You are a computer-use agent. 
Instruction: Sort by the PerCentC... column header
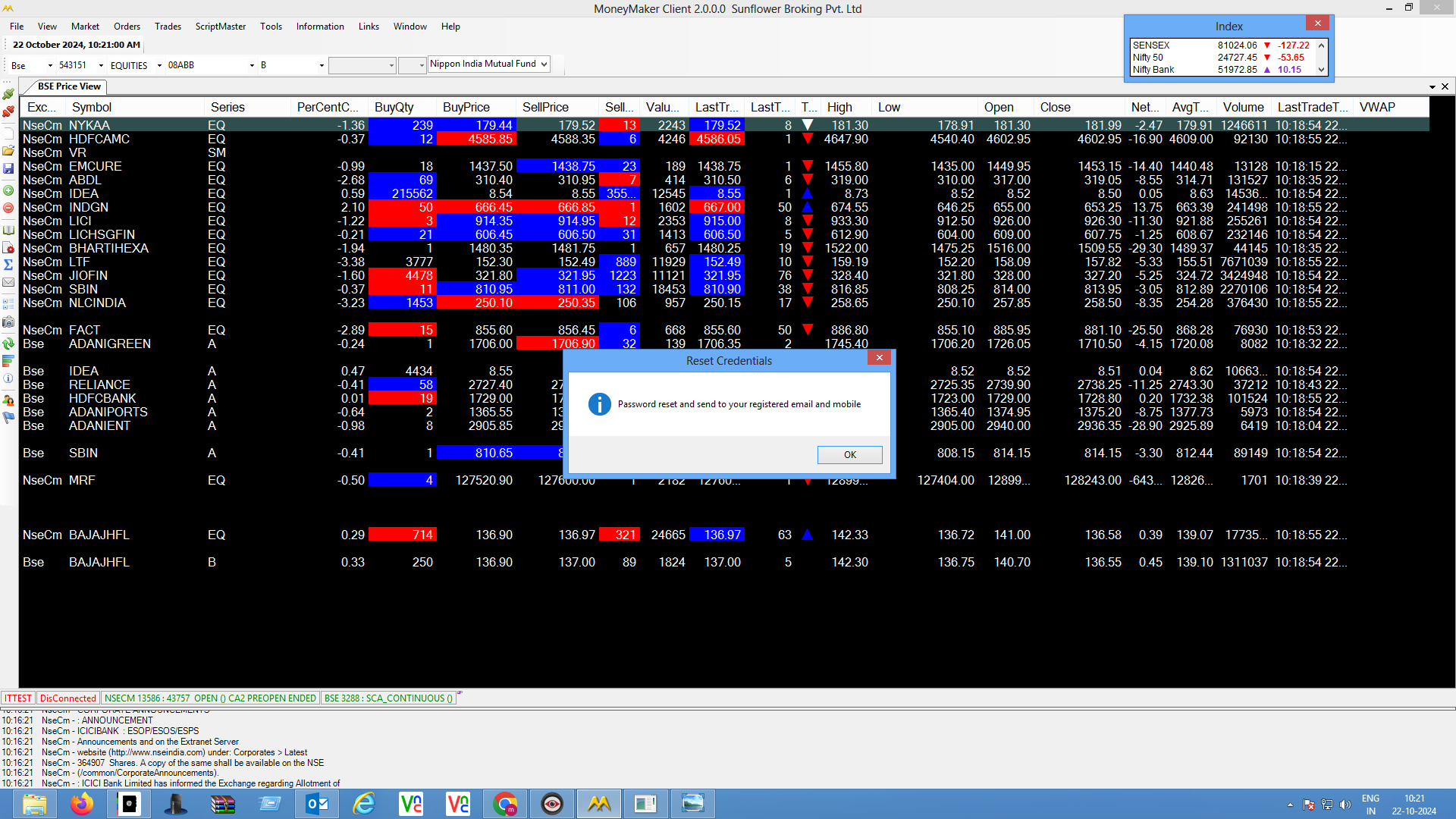coord(328,108)
